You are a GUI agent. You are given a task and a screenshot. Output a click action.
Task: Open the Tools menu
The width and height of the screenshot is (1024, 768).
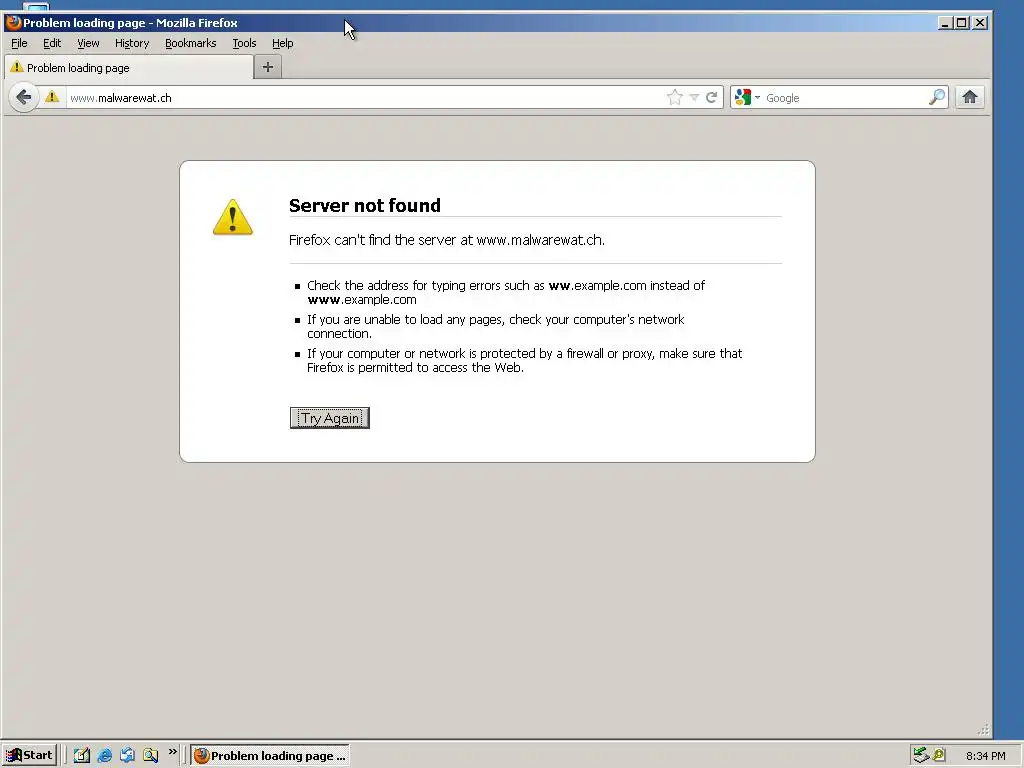[244, 43]
